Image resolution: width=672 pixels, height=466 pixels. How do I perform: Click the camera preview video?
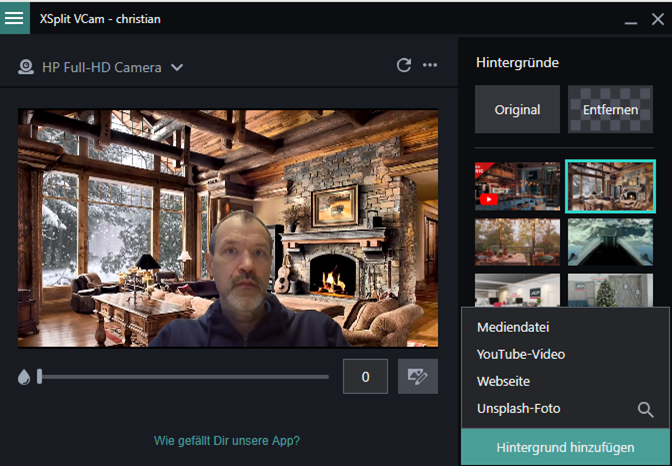[228, 228]
